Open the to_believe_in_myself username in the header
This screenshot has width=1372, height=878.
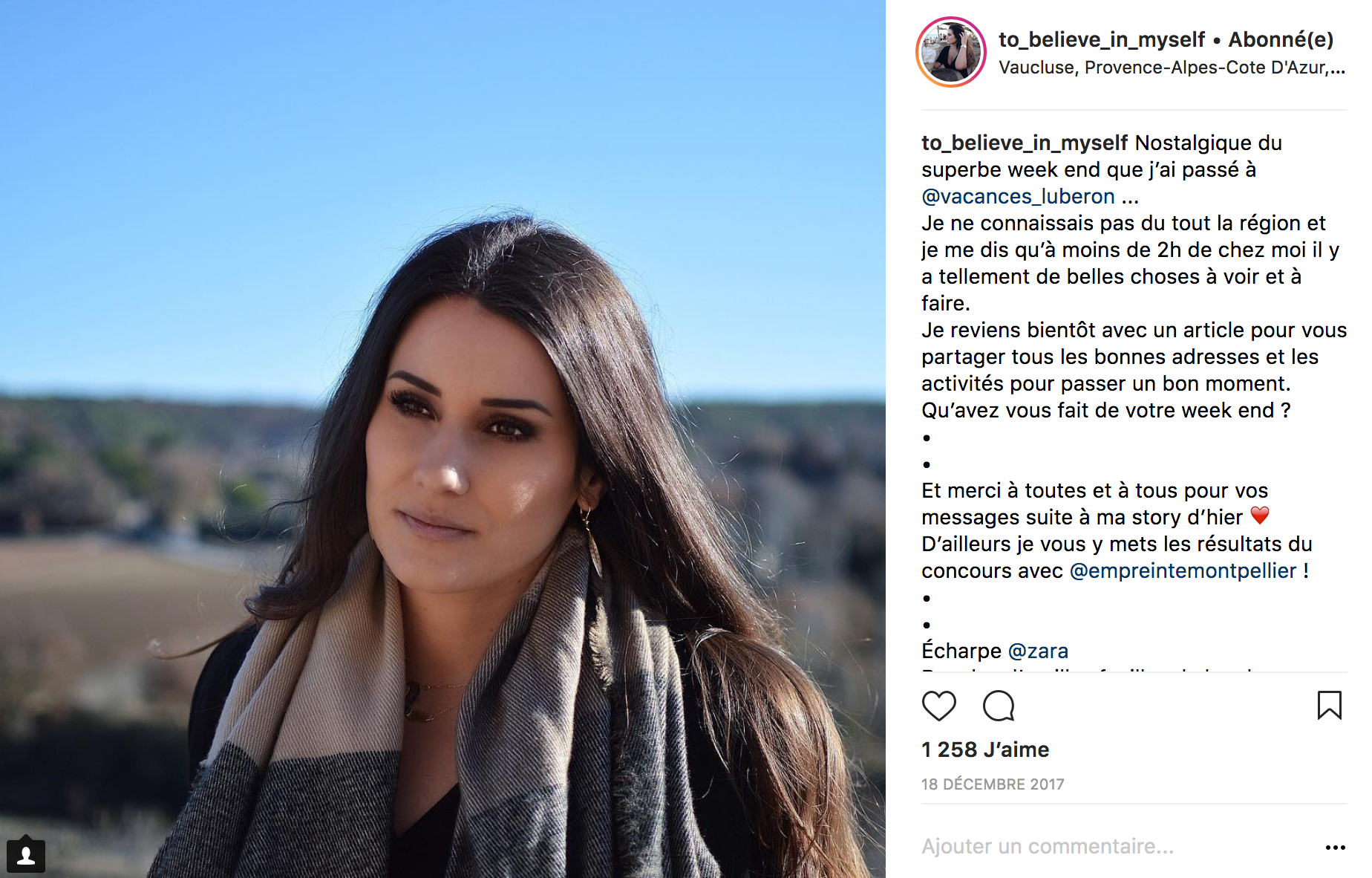click(1101, 40)
